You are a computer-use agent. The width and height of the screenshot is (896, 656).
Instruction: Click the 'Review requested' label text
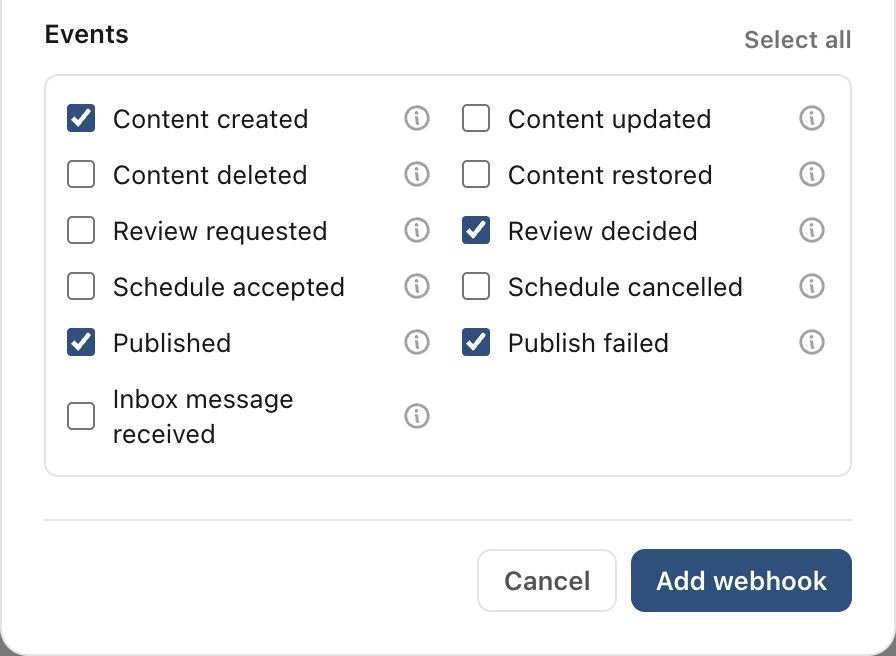tap(220, 231)
